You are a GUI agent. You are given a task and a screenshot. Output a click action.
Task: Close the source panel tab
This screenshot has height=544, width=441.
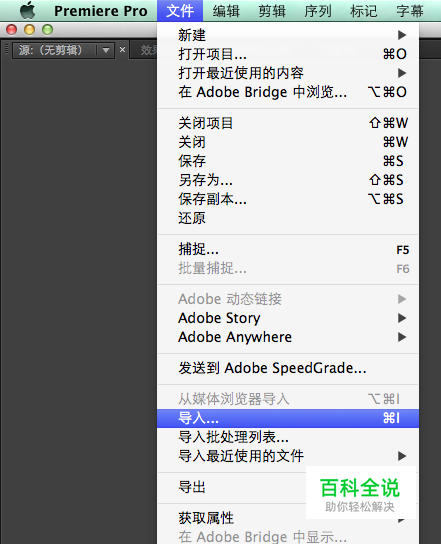(122, 50)
